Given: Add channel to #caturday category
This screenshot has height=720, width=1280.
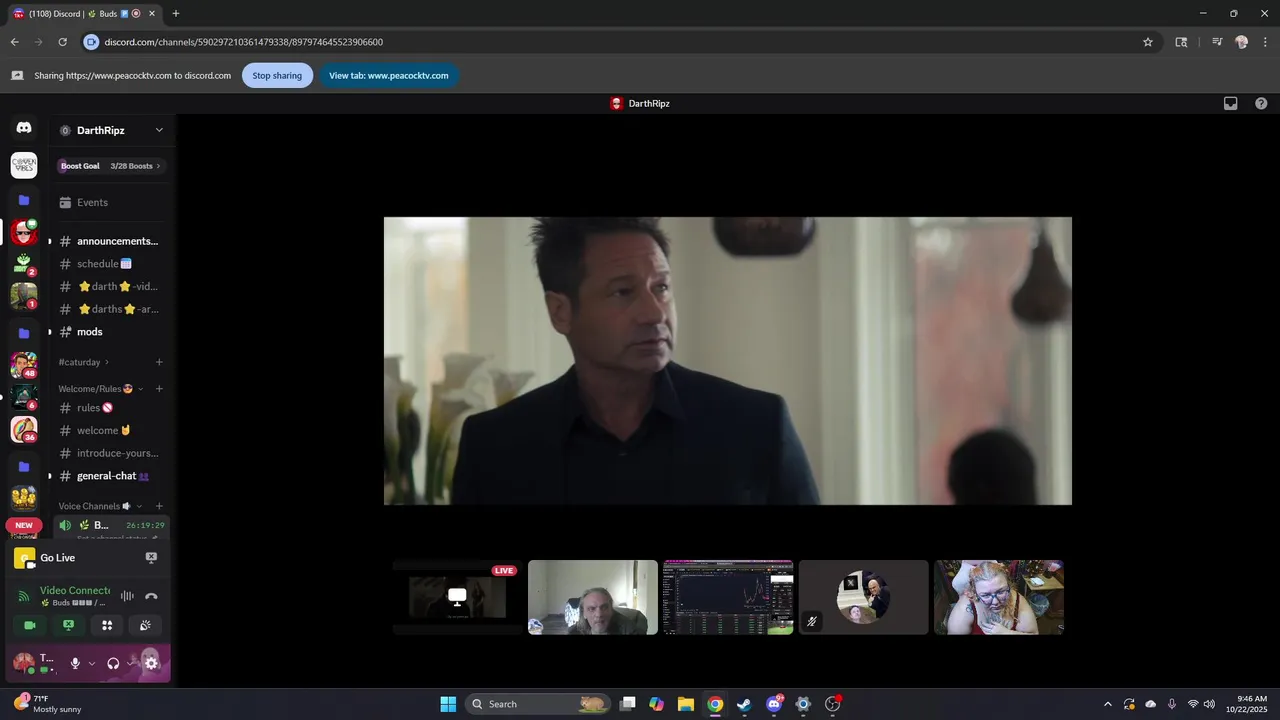Looking at the screenshot, I should tap(159, 362).
